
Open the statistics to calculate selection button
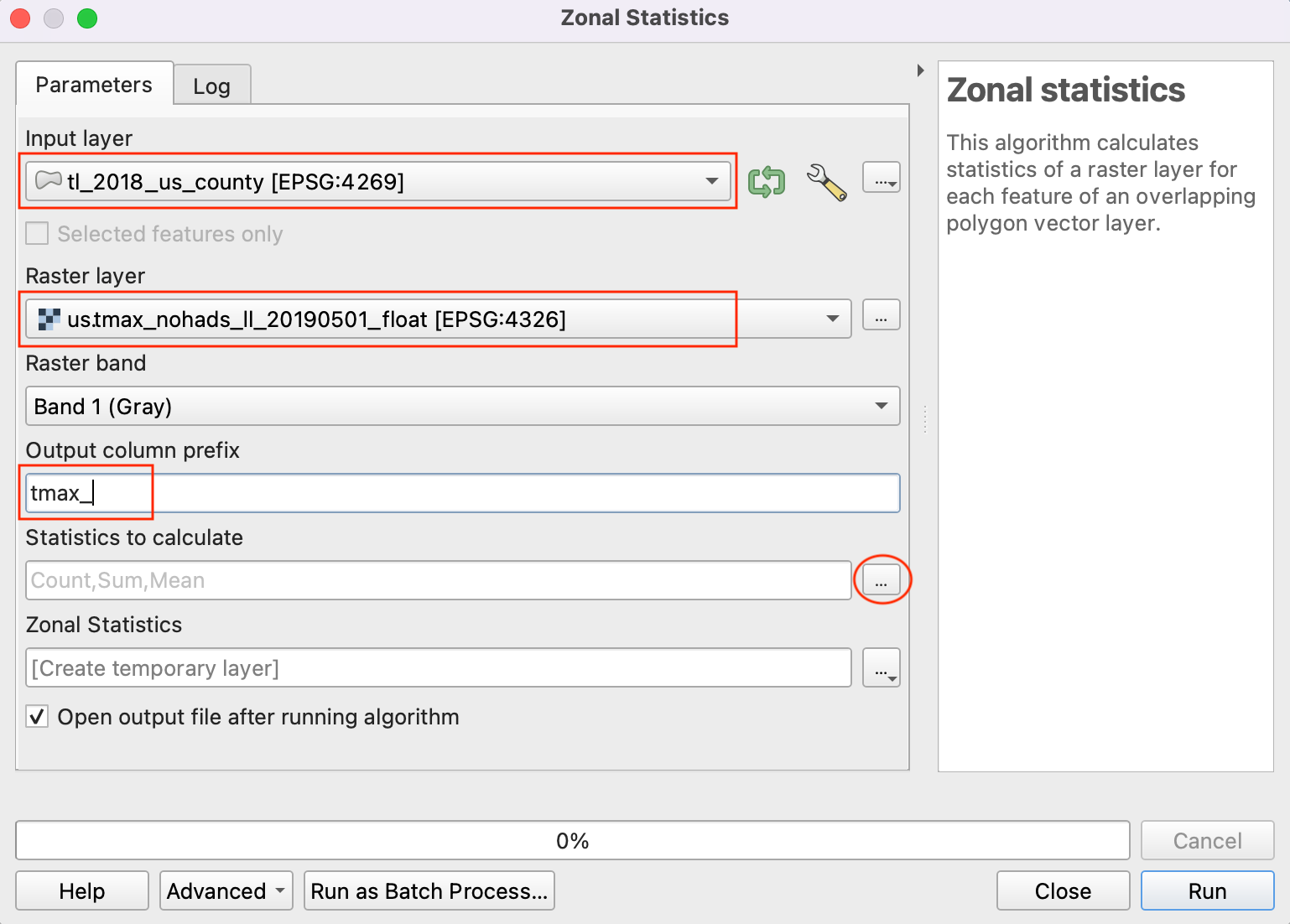pos(881,579)
